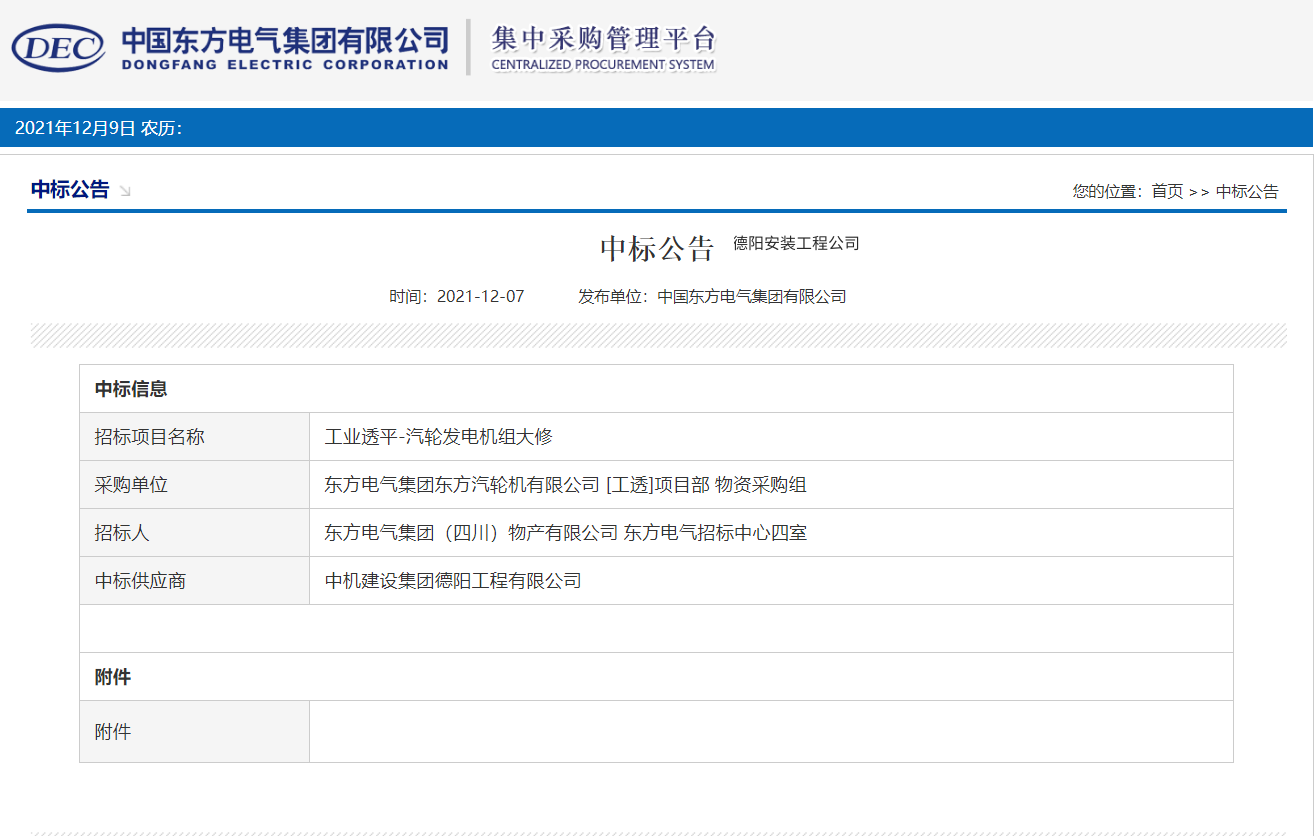Click the 招标项目名称 label cell
Viewport: 1314px width, 836px height.
tap(195, 437)
